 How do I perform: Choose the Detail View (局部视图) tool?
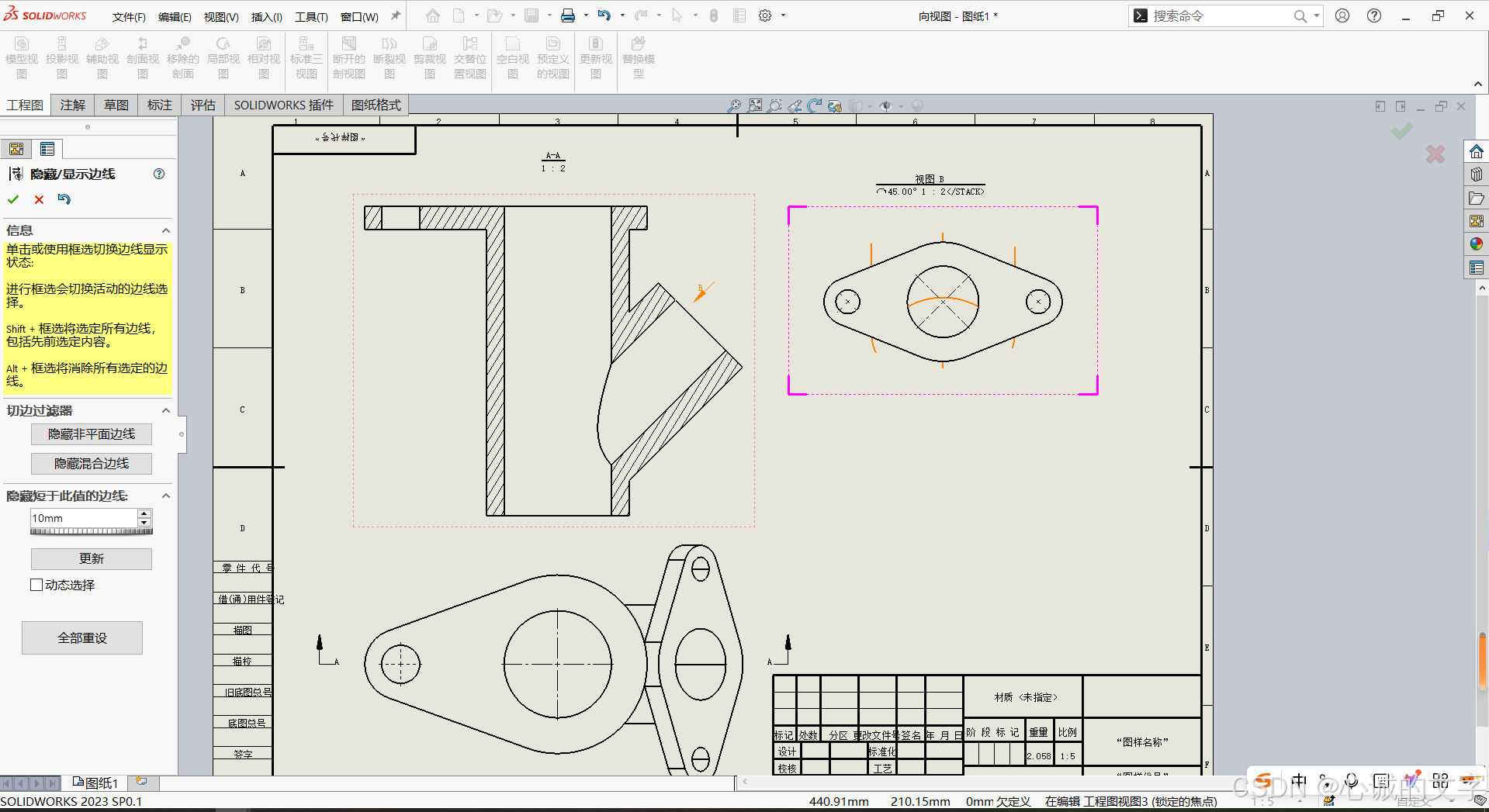[223, 58]
